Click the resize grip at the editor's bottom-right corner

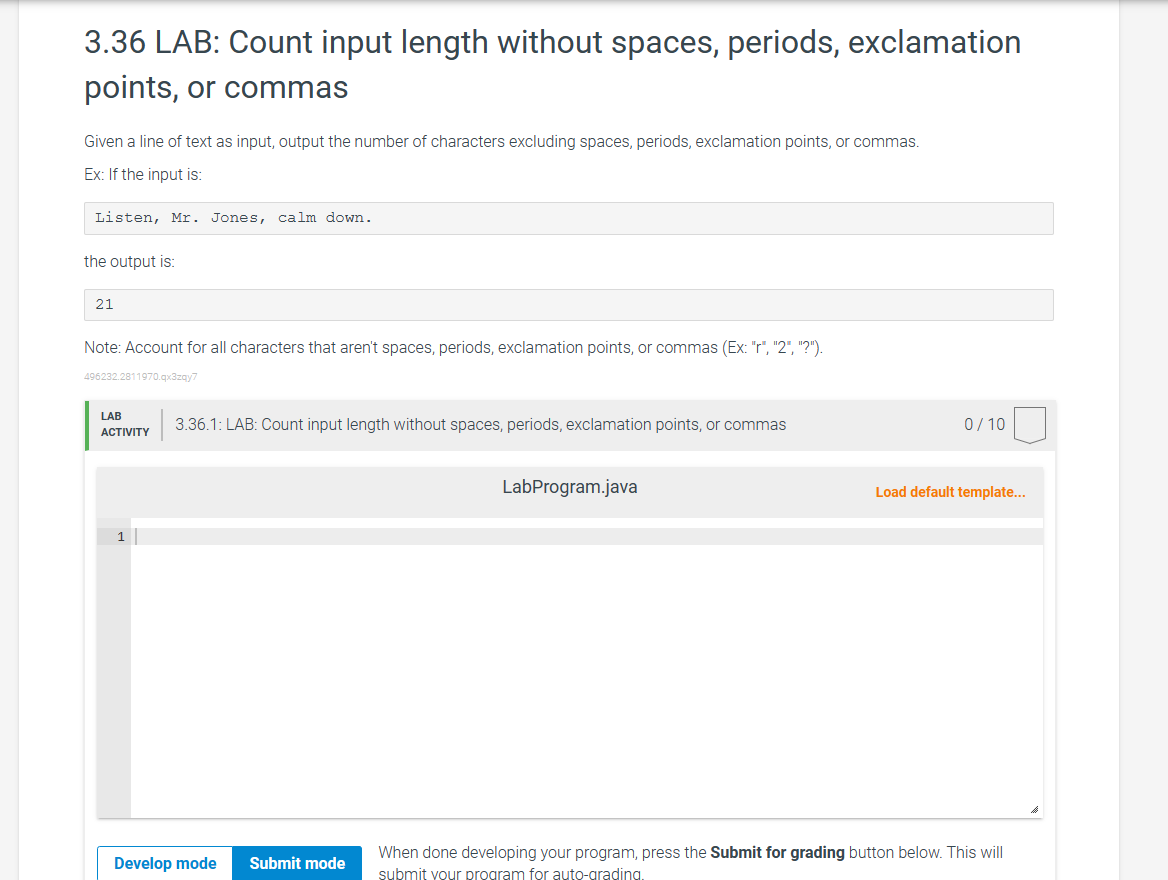point(1034,808)
